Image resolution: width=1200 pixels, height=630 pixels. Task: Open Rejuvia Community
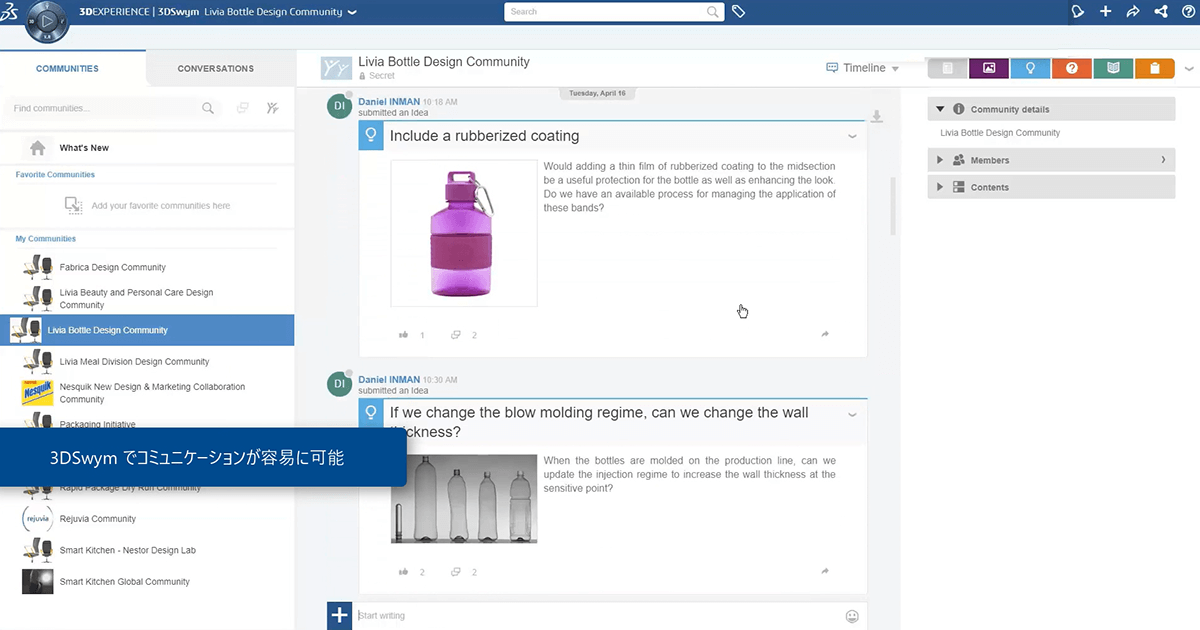[x=97, y=519]
